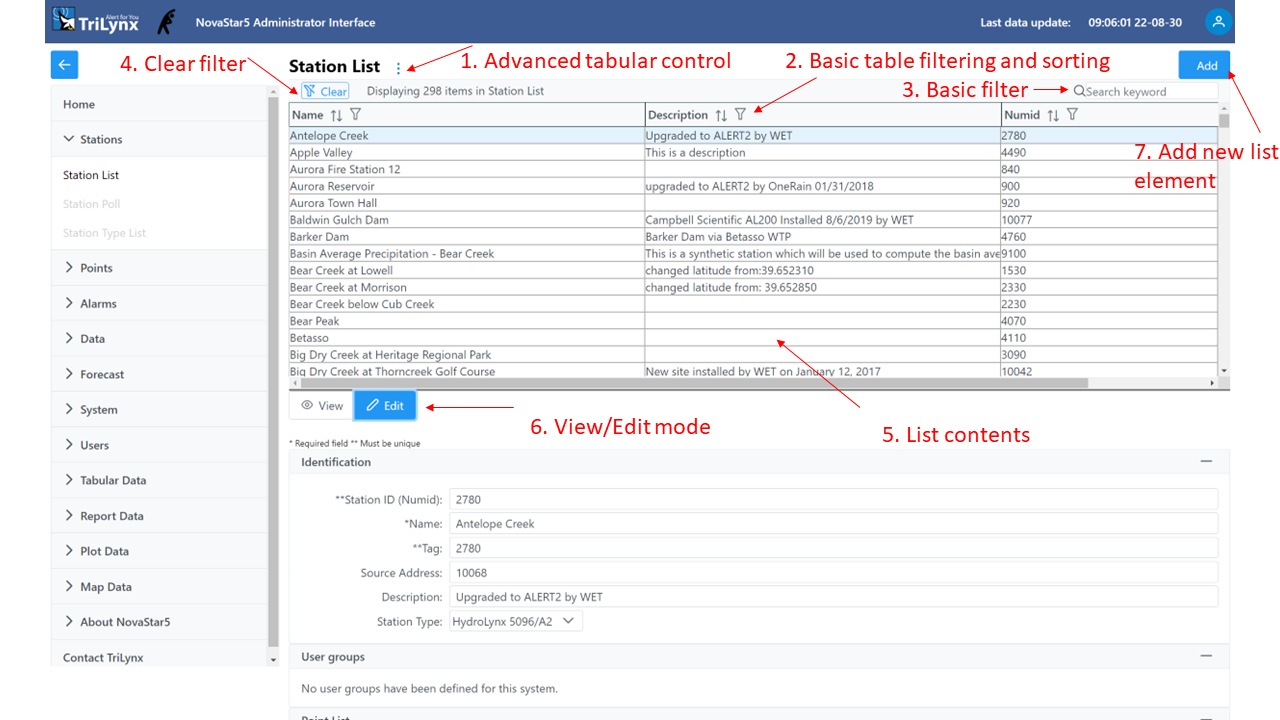Click the user profile avatar icon
Image resolution: width=1280 pixels, height=720 pixels.
pos(1217,22)
